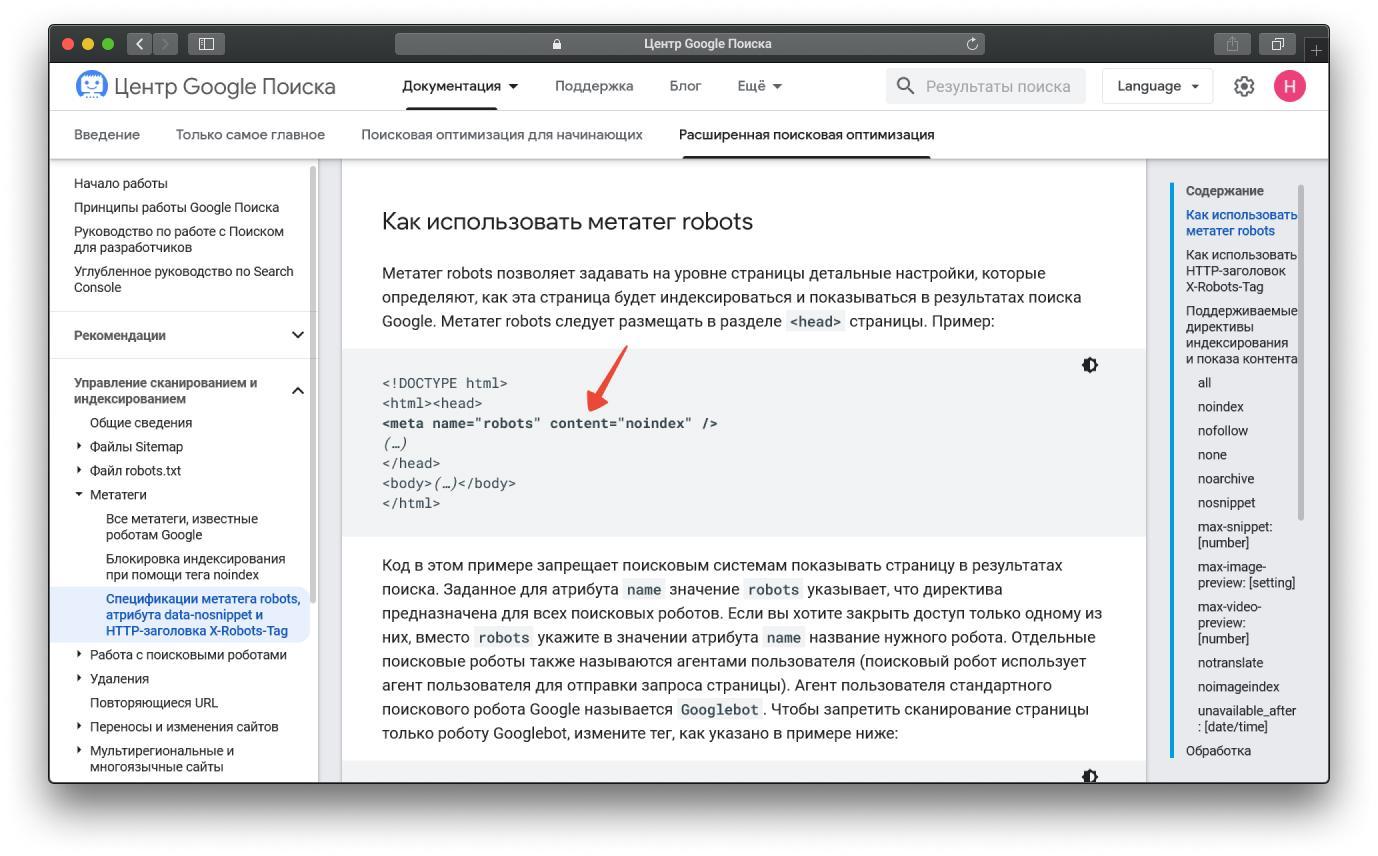Open the Блог menu item
The image size is (1378, 856).
coord(685,86)
